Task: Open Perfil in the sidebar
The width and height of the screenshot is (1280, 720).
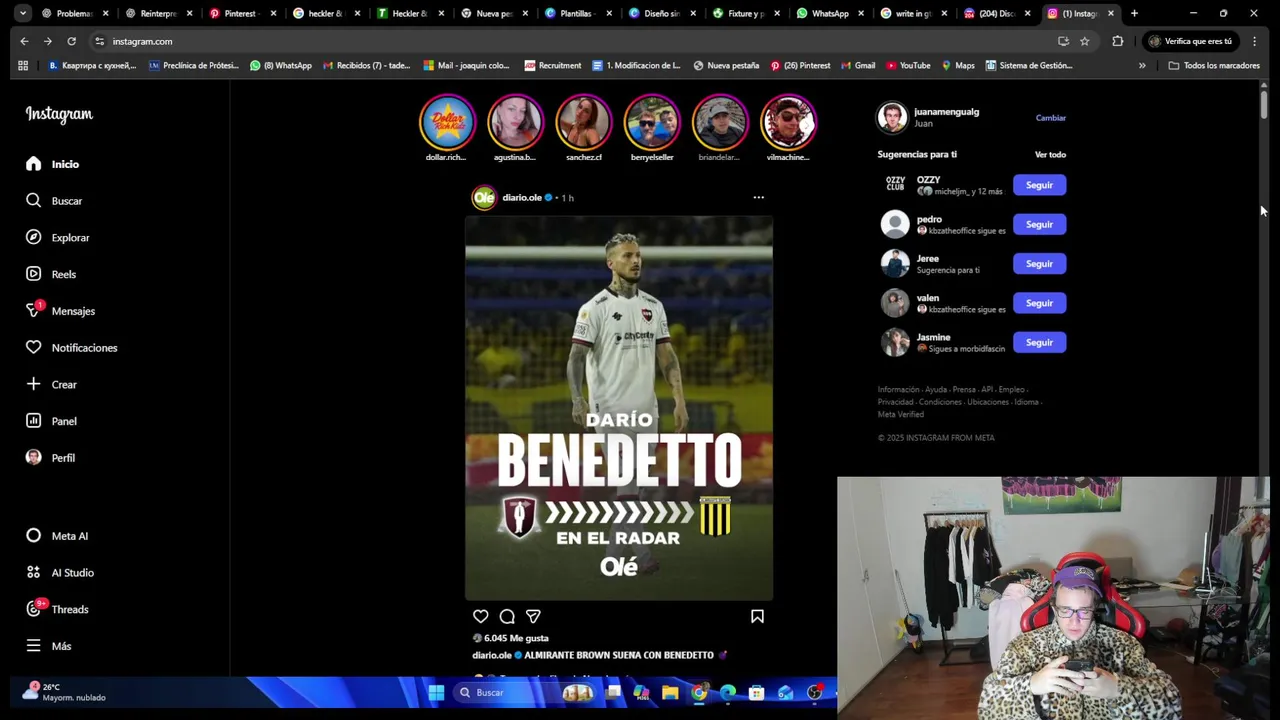Action: point(50,458)
